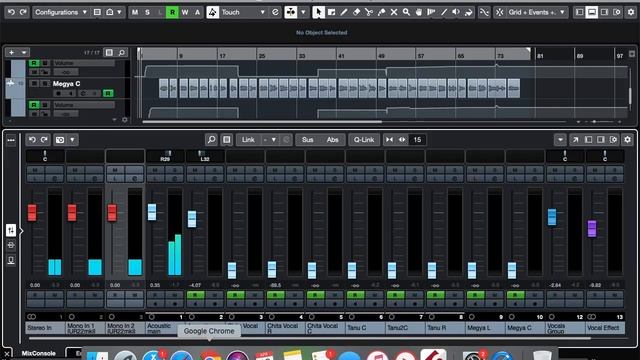Click the visible channel count field showing 15
Image resolution: width=640 pixels, height=360 pixels.
417,140
